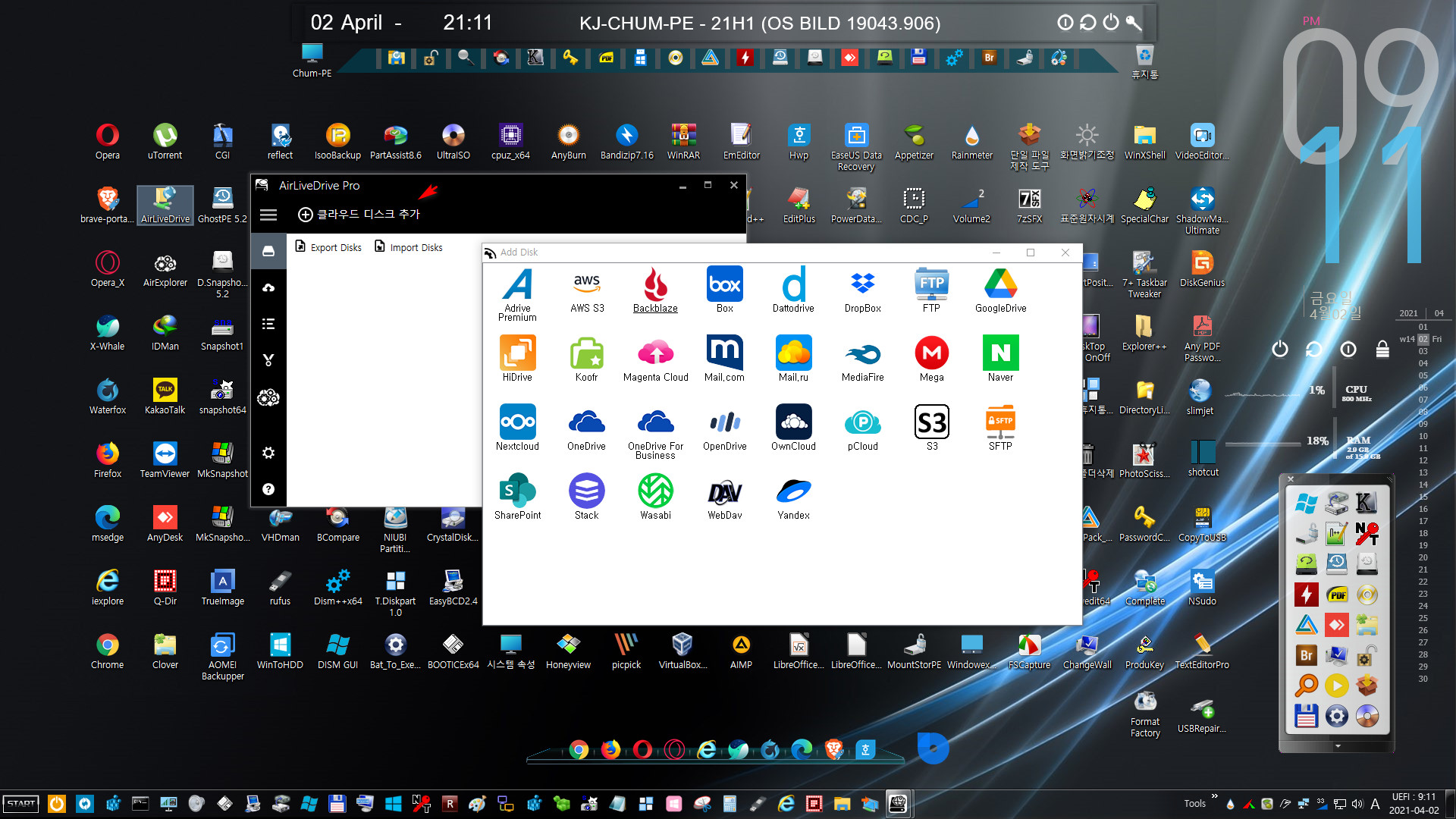Viewport: 1456px width, 819px height.
Task: Choose Naver cloud provider
Action: tap(1000, 359)
